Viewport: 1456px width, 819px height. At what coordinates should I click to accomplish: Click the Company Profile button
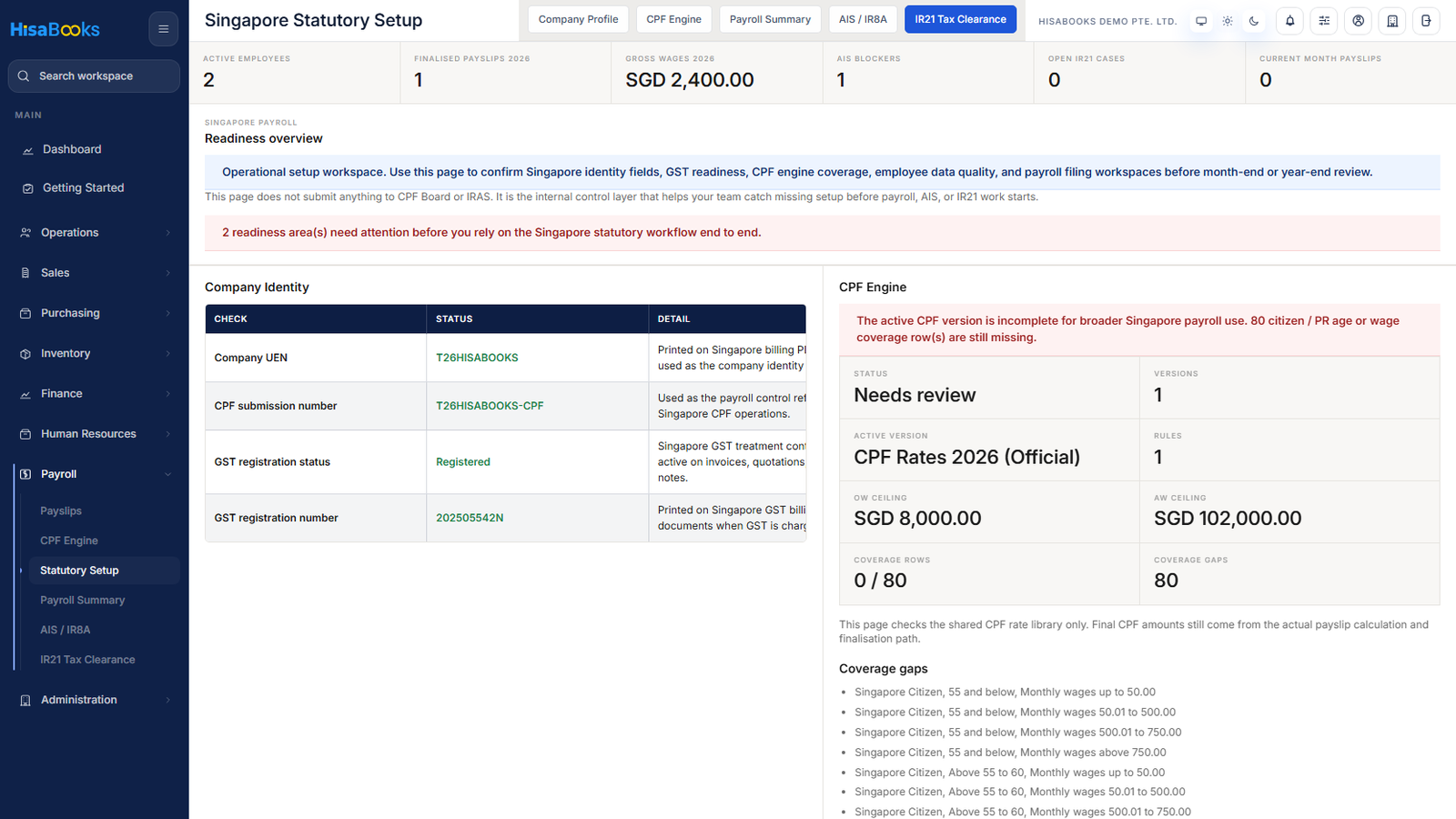[578, 19]
